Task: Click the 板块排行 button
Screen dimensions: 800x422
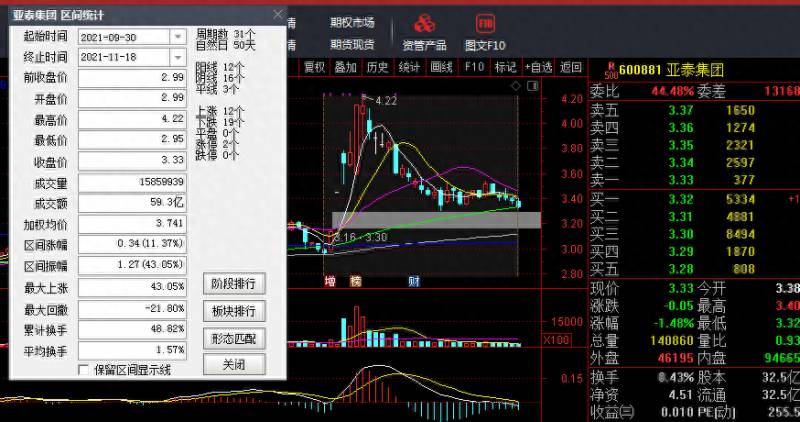Action: coord(234,311)
